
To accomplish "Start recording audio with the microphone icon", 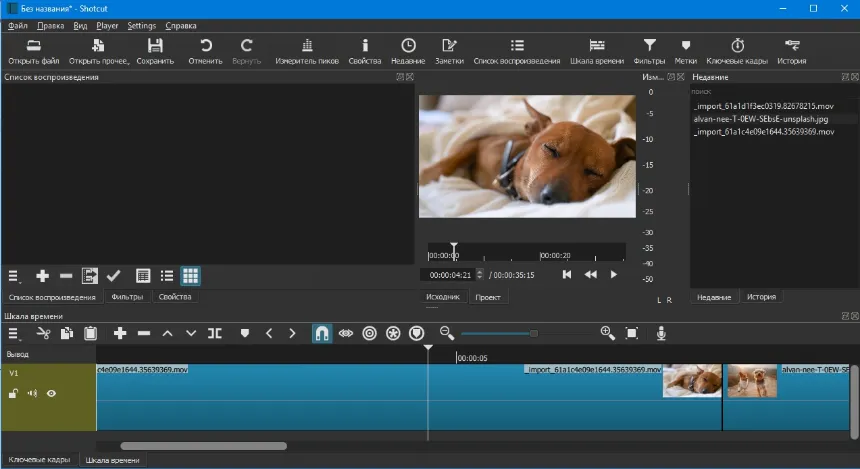I will click(661, 333).
